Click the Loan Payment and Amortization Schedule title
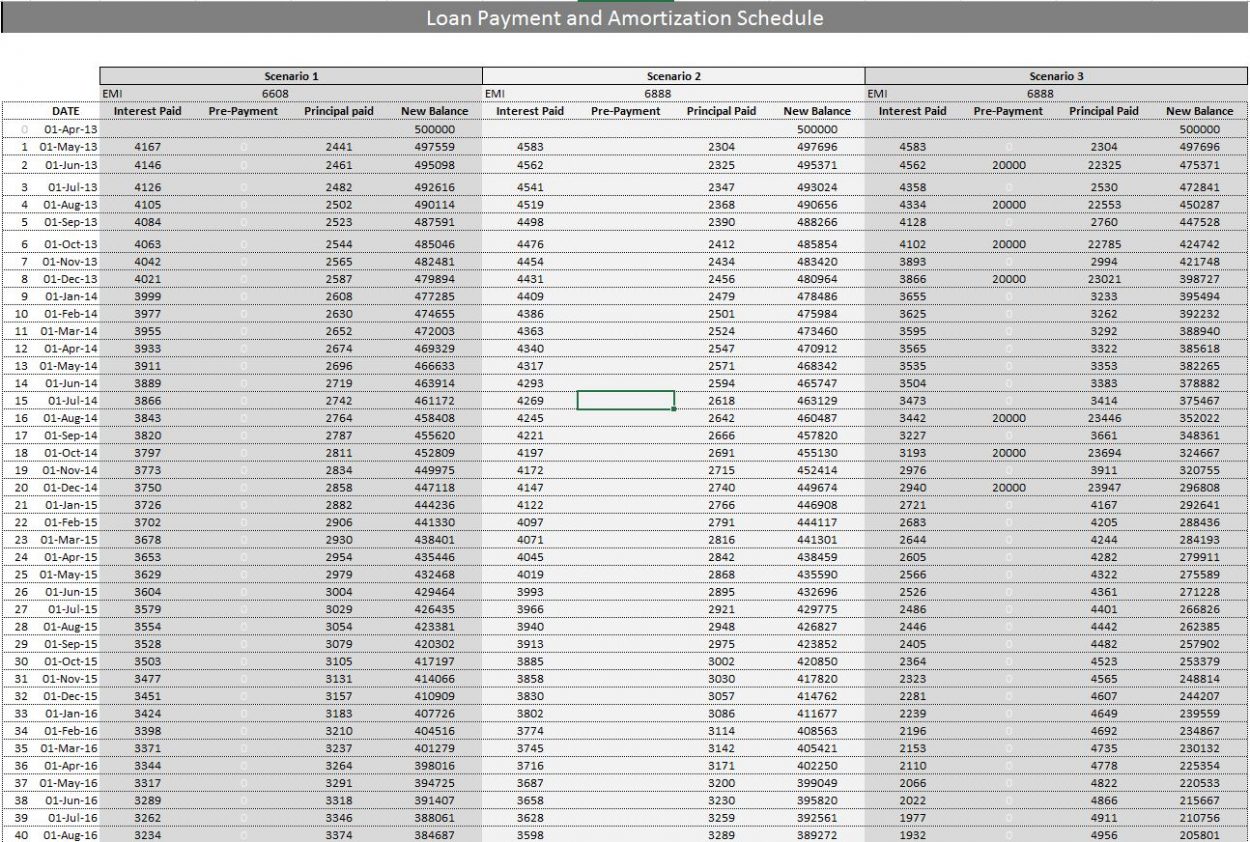 click(625, 18)
